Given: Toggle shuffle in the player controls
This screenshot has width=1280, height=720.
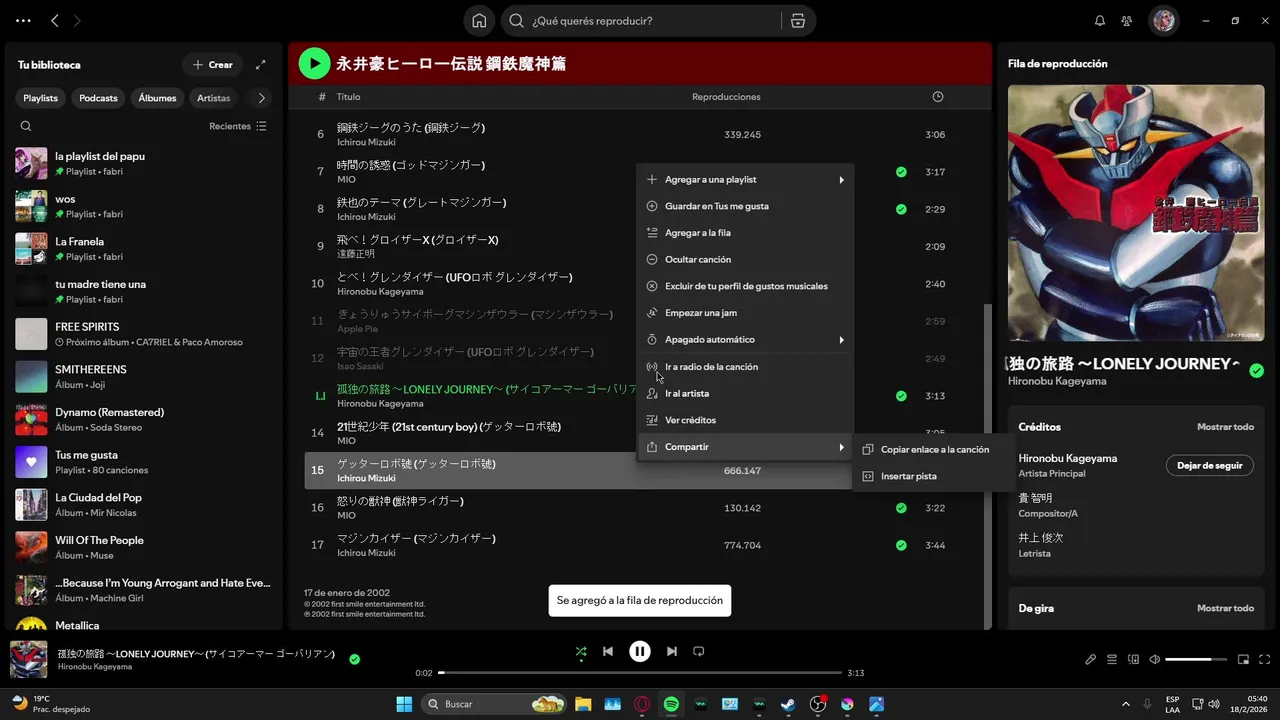Looking at the screenshot, I should coord(581,652).
